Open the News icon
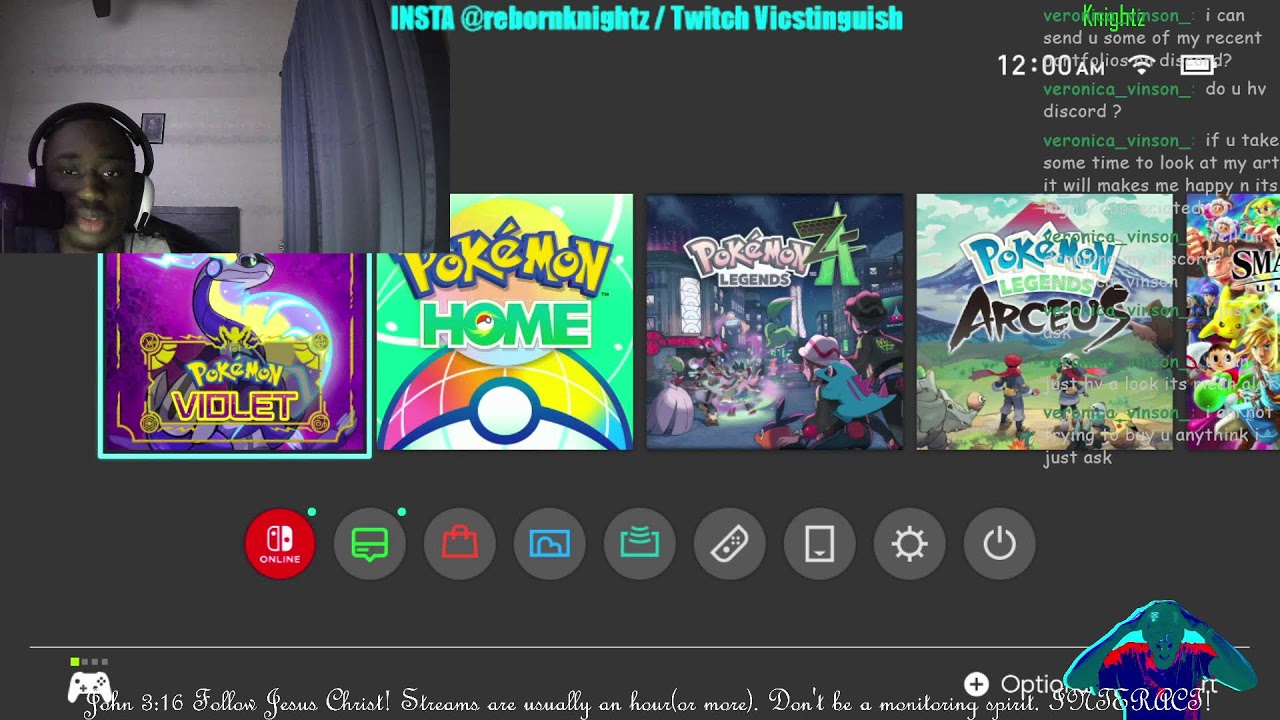 click(x=370, y=543)
